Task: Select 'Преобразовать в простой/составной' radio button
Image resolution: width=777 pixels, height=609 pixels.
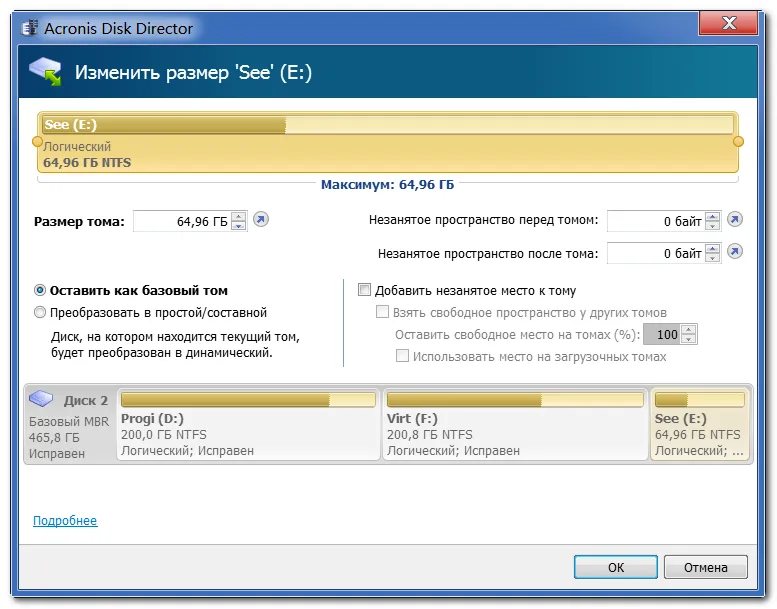Action: [x=40, y=312]
